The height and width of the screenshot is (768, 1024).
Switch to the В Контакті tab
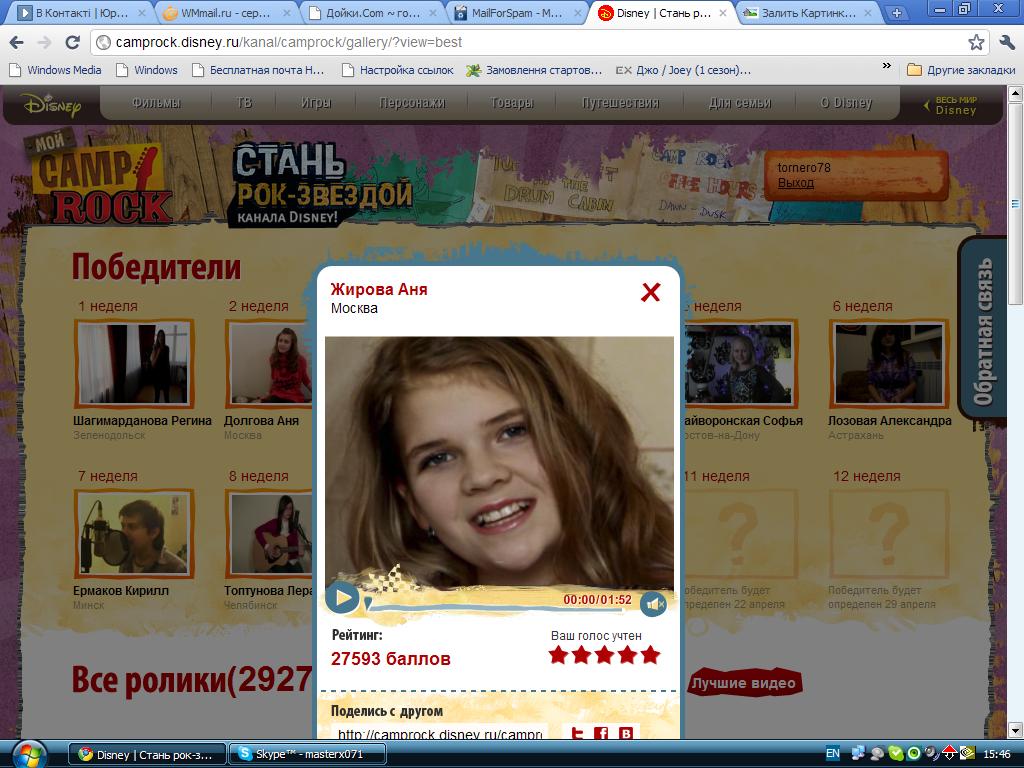coord(82,13)
